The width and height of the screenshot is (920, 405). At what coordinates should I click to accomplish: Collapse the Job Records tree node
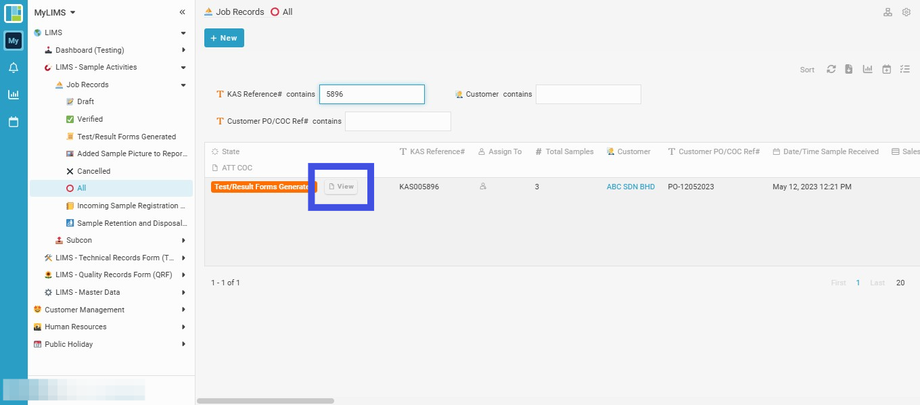coord(184,85)
